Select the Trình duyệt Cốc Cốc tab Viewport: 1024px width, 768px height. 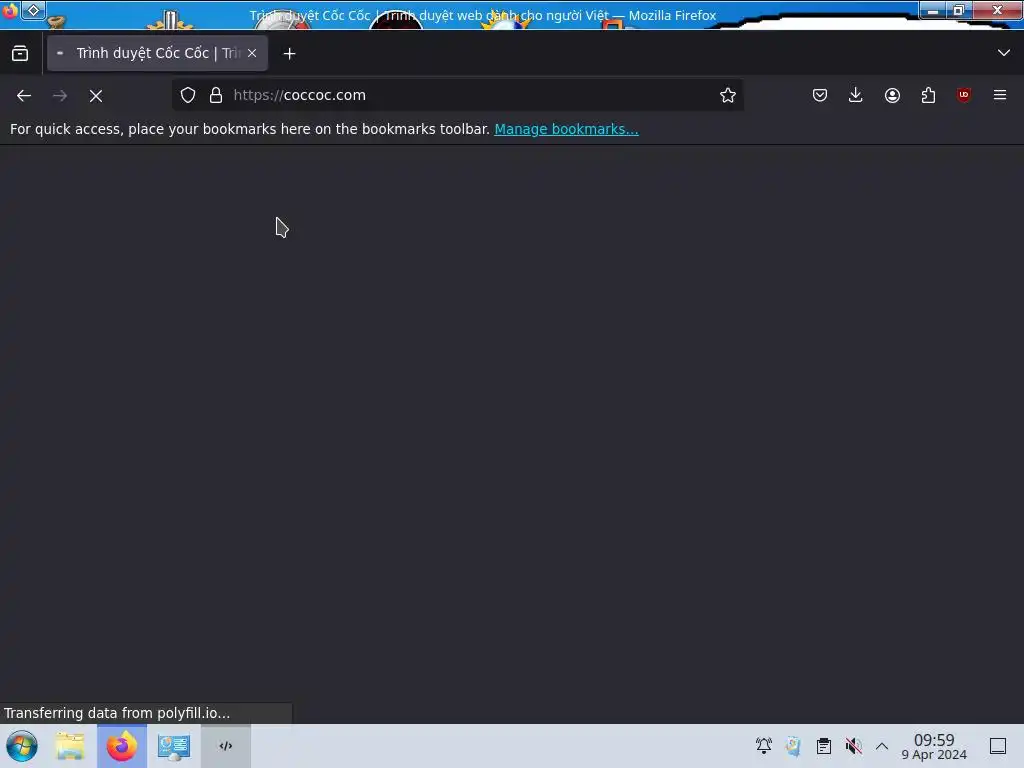coord(157,54)
